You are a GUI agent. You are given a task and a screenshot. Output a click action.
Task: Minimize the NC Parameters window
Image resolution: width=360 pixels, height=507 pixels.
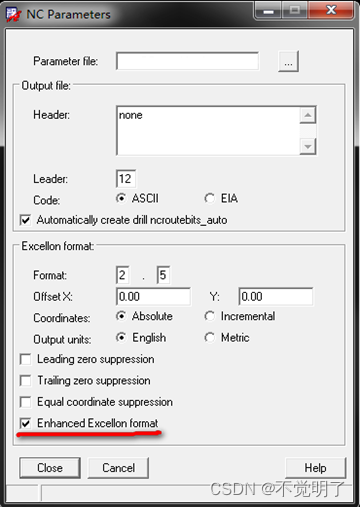[268, 10]
